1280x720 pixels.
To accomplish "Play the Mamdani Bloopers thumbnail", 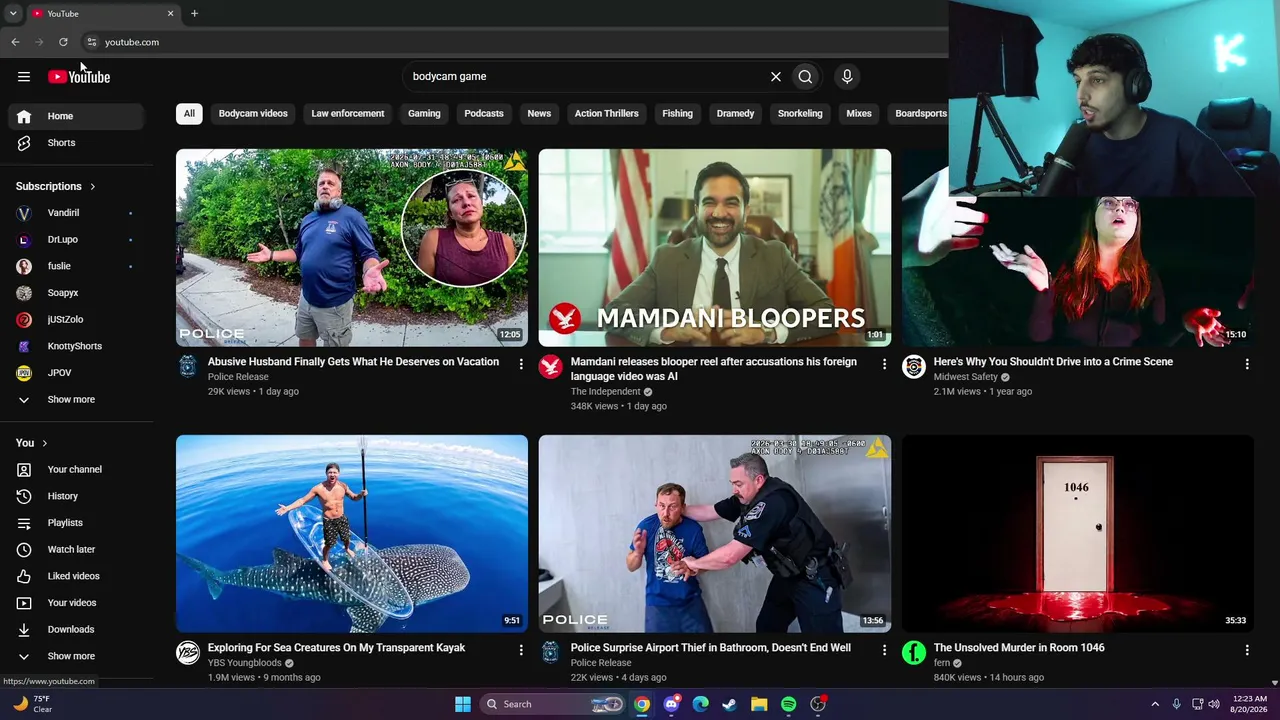I will (715, 248).
